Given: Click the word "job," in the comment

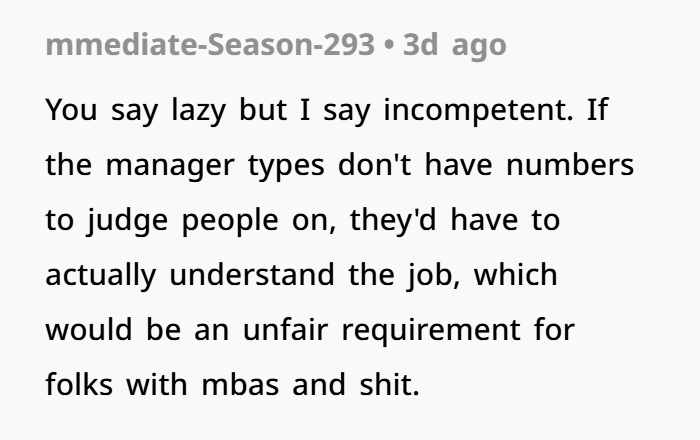Looking at the screenshot, I should [433, 276].
